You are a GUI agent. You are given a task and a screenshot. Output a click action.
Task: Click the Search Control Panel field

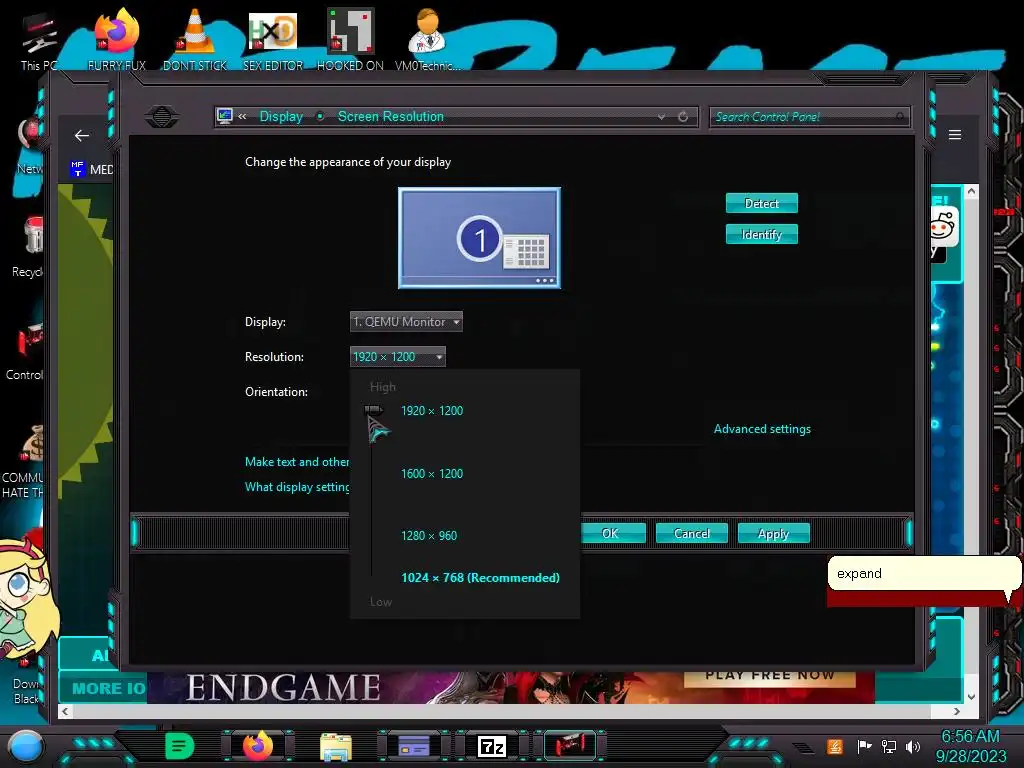click(810, 117)
